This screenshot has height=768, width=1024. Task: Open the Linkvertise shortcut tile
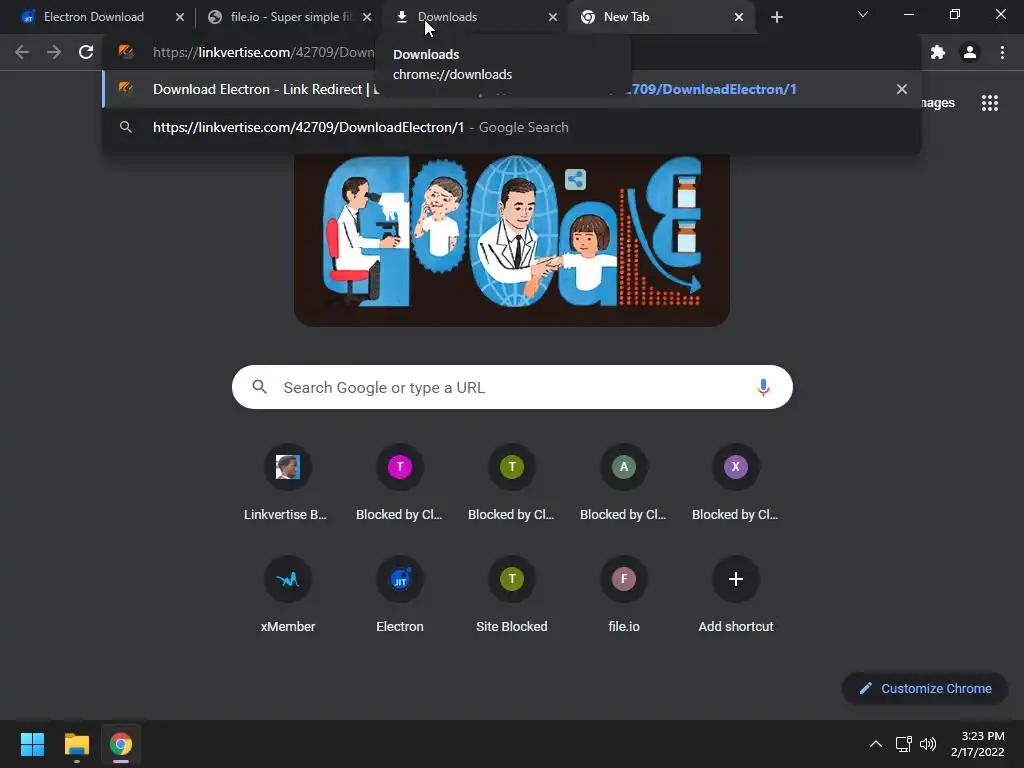pos(287,483)
